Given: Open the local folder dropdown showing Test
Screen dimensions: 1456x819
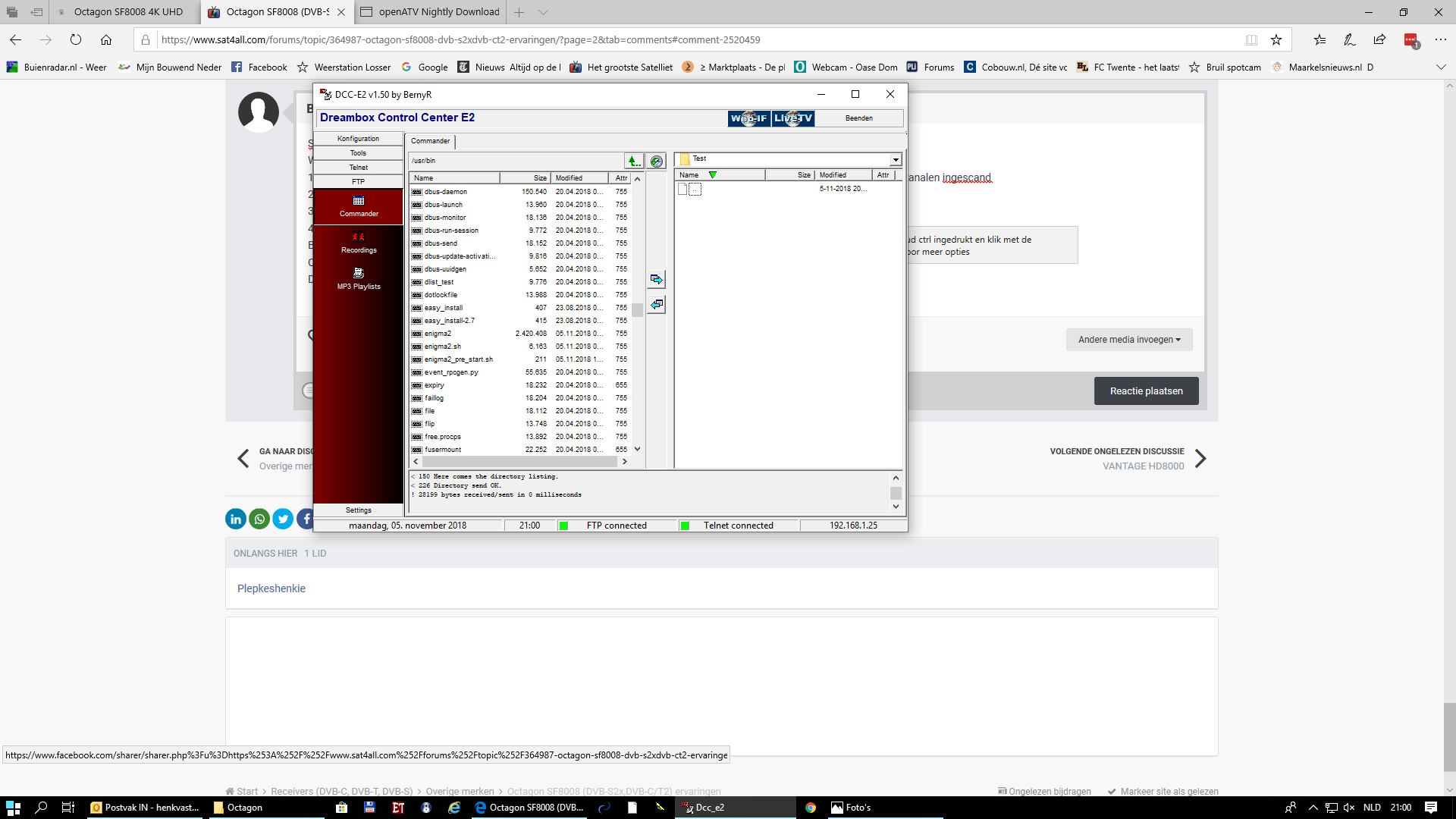Looking at the screenshot, I should click(x=896, y=159).
